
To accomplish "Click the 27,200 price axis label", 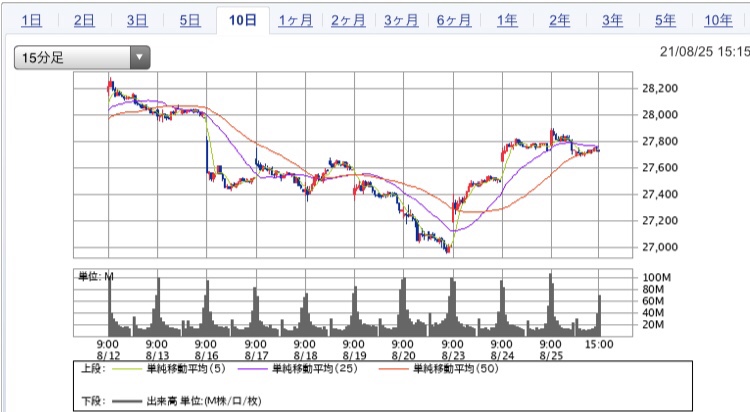I will coord(660,221).
